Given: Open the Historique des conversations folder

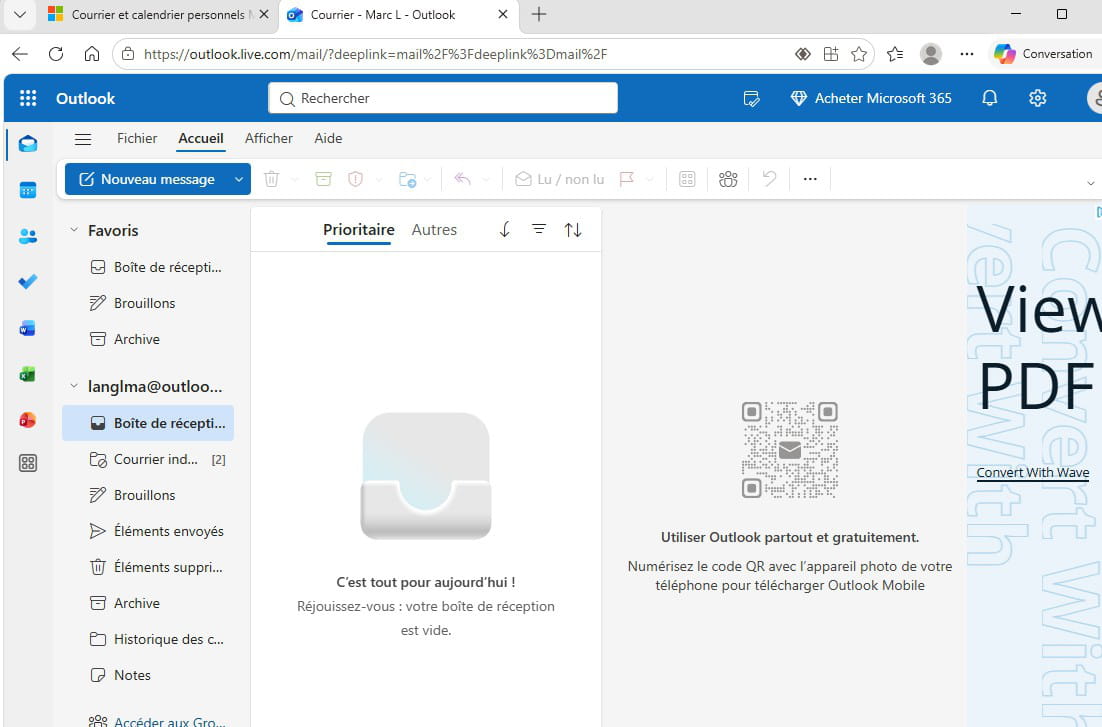Looking at the screenshot, I should tap(148, 639).
